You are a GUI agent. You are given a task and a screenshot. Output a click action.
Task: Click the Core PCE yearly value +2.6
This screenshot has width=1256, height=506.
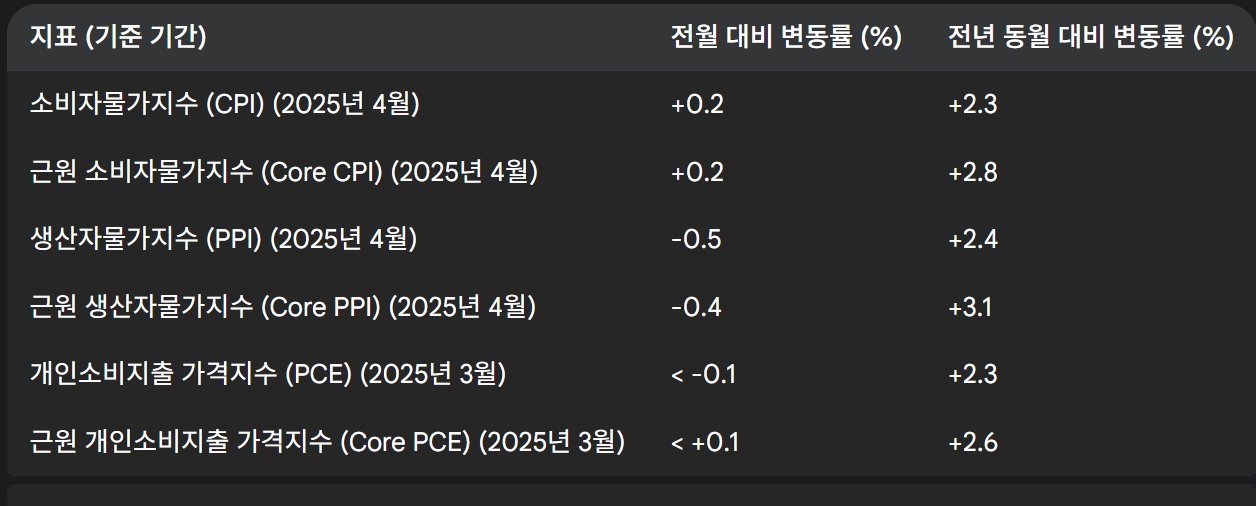[x=973, y=442]
